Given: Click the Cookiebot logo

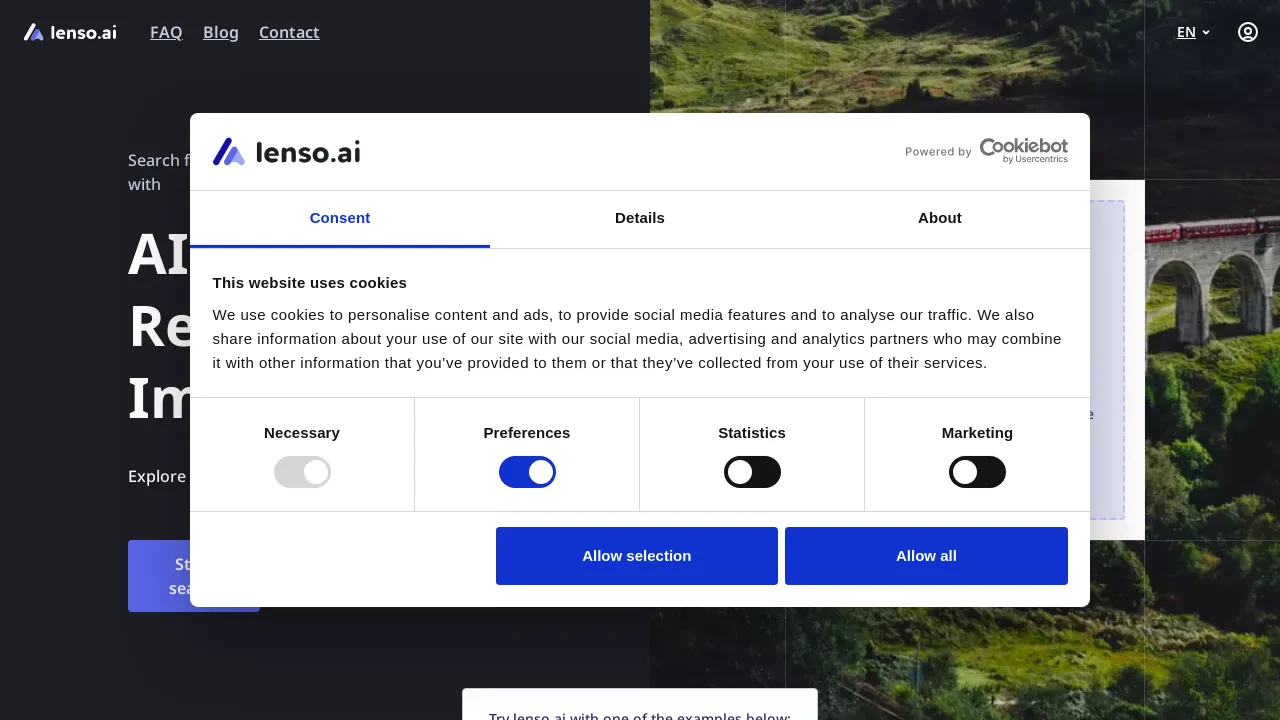Looking at the screenshot, I should click(1023, 150).
